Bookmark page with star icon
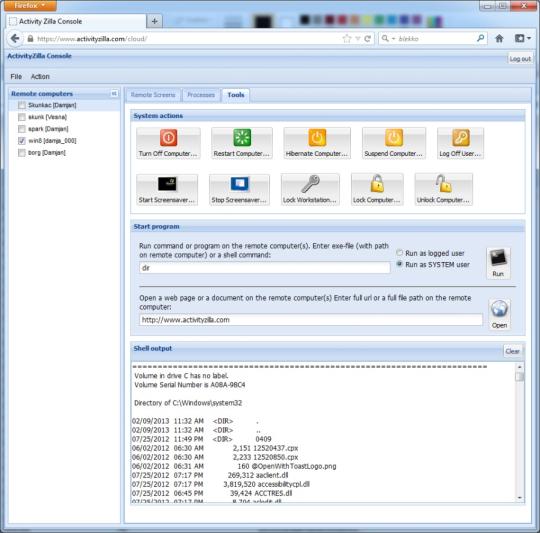Image resolution: width=540 pixels, height=533 pixels. coord(347,39)
